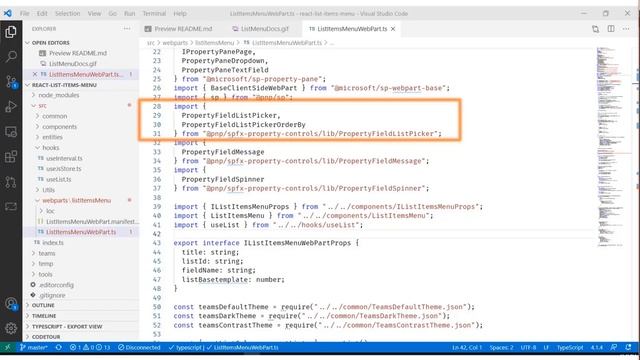
Task: Open the Extensions view icon
Action: tap(11, 157)
